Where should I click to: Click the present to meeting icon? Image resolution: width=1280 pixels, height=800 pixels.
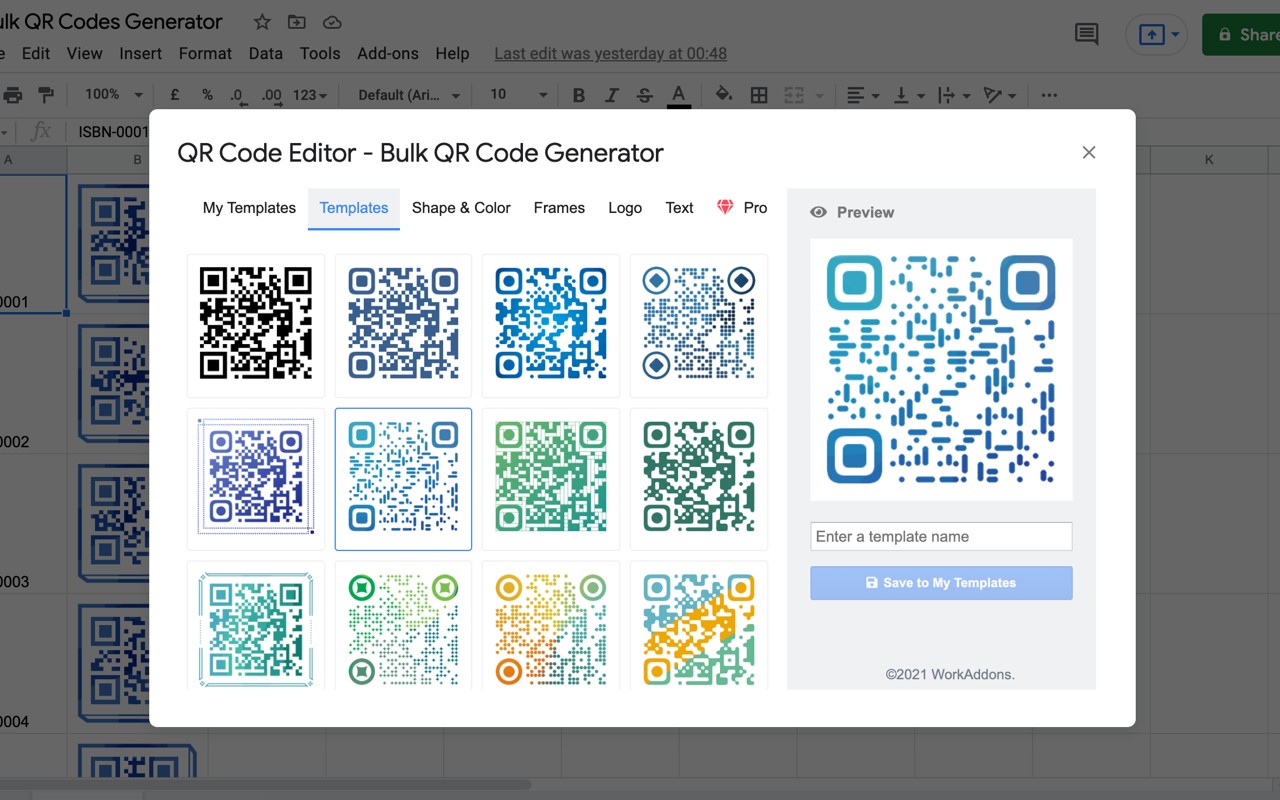(x=1150, y=34)
